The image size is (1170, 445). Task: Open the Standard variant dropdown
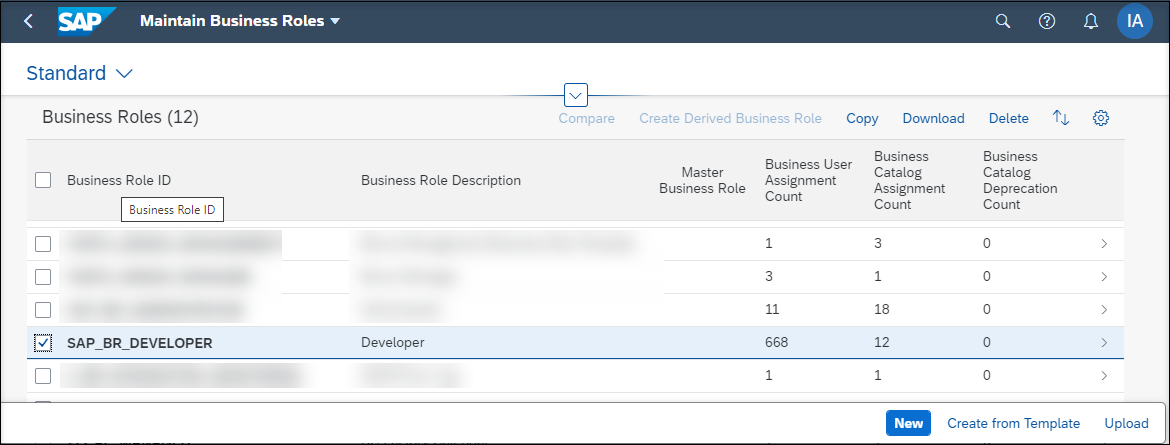(79, 73)
